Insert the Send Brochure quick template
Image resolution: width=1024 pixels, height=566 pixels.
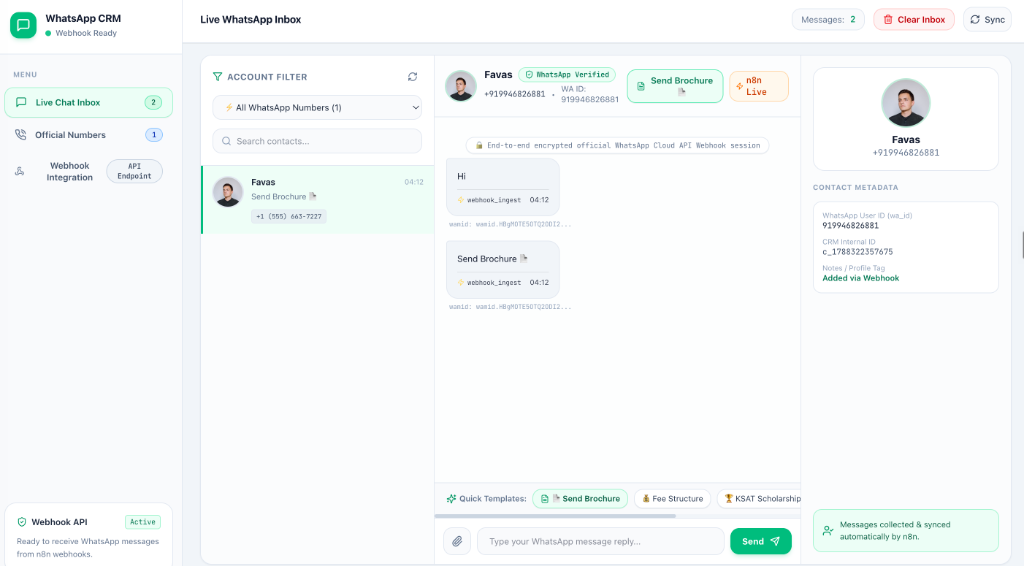pyautogui.click(x=580, y=499)
